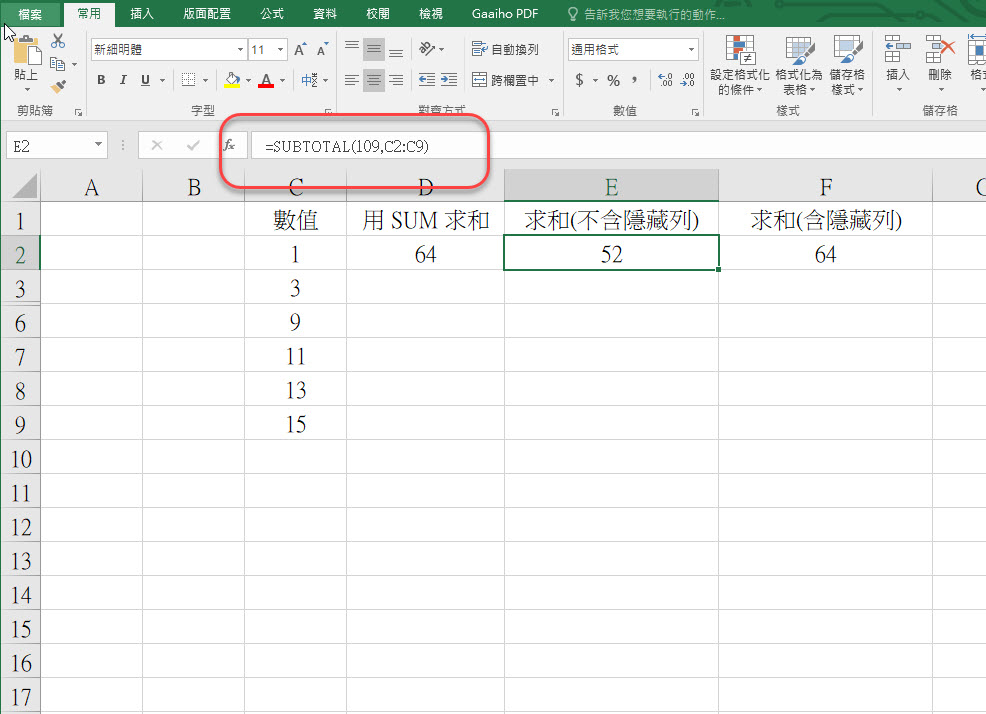Expand the Merge & Center dropdown arrow

tap(551, 81)
